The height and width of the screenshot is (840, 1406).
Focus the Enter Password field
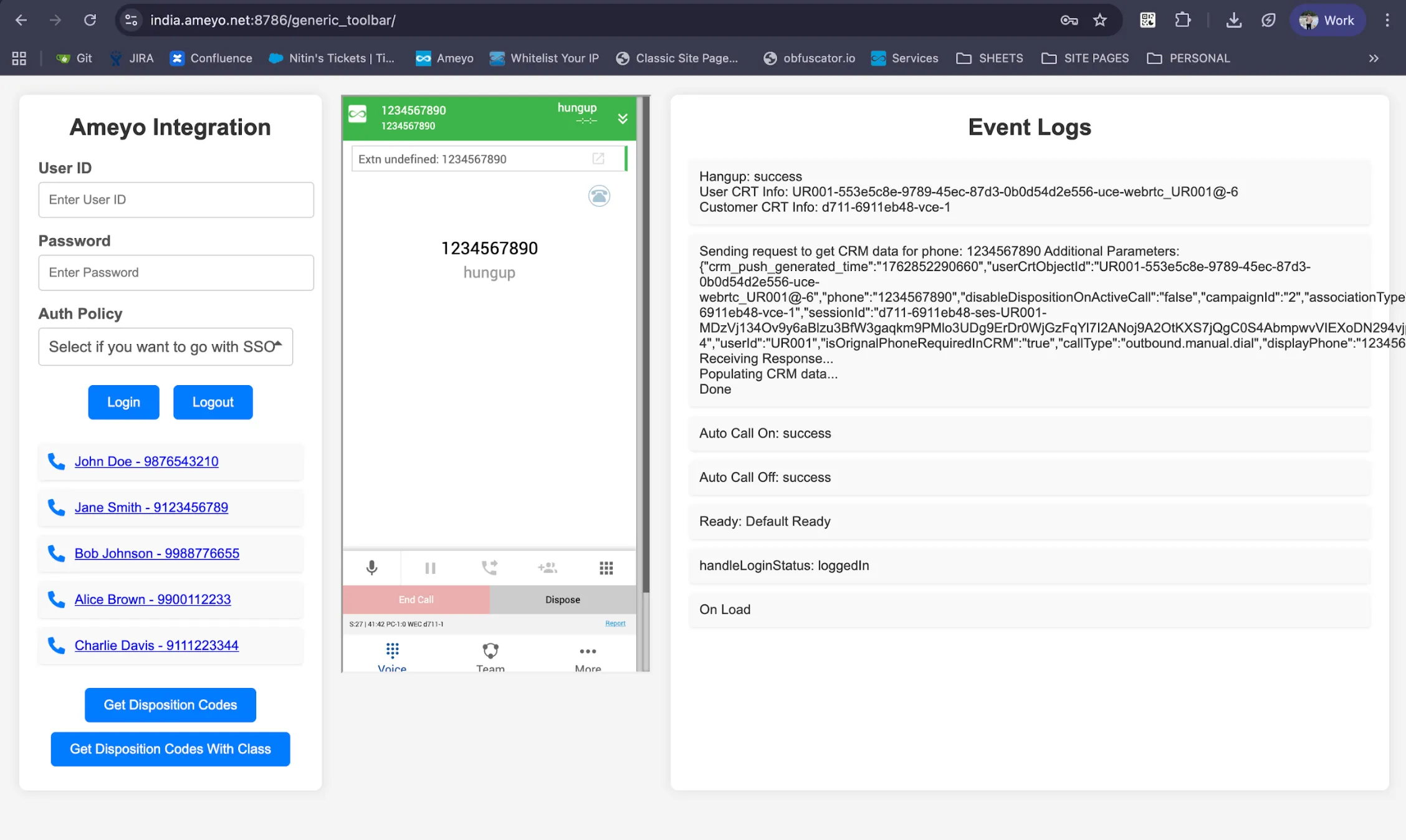click(176, 272)
